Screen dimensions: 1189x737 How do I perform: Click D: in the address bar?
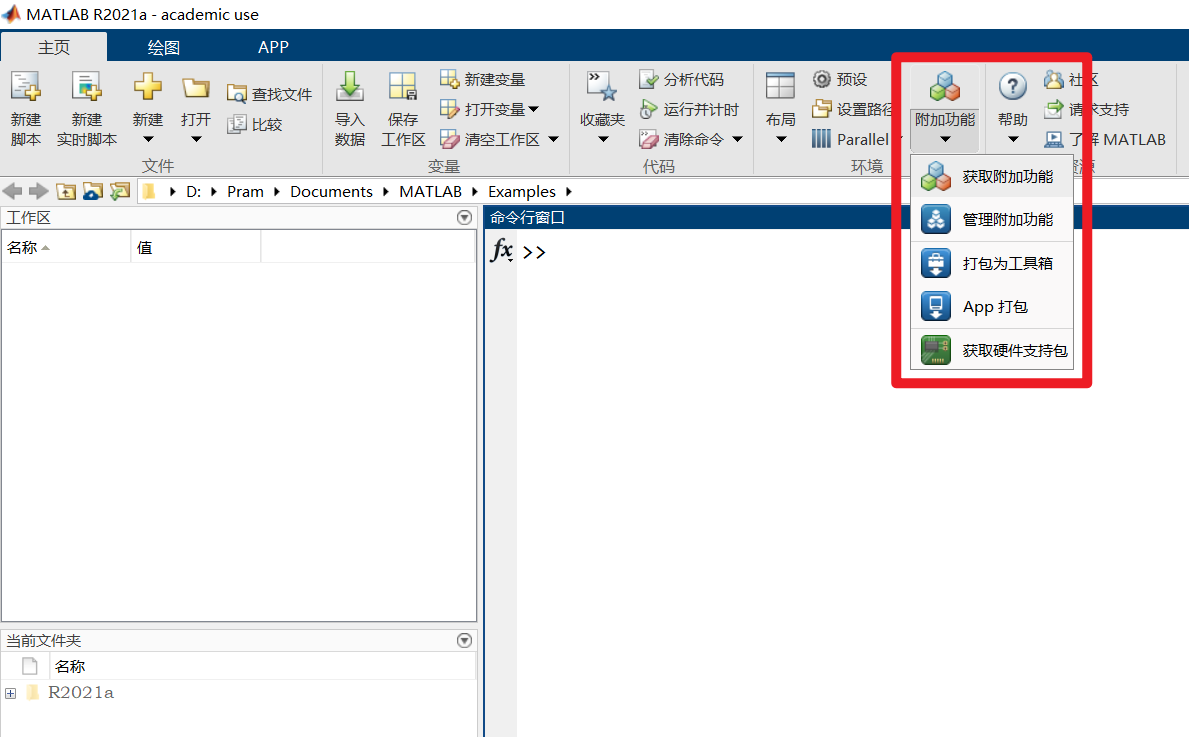pyautogui.click(x=193, y=192)
